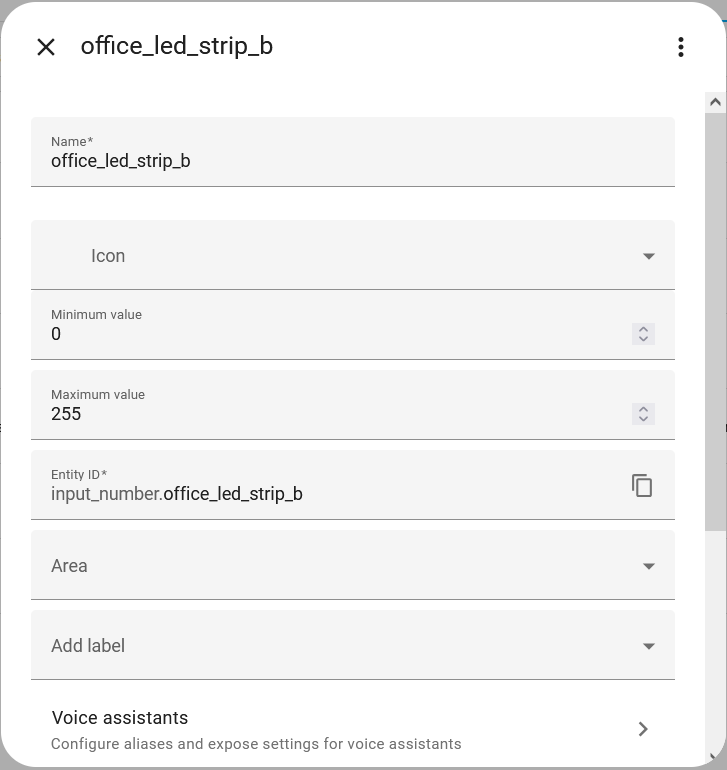This screenshot has height=770, width=727.
Task: Click the Maximum value field
Action: tap(330, 414)
